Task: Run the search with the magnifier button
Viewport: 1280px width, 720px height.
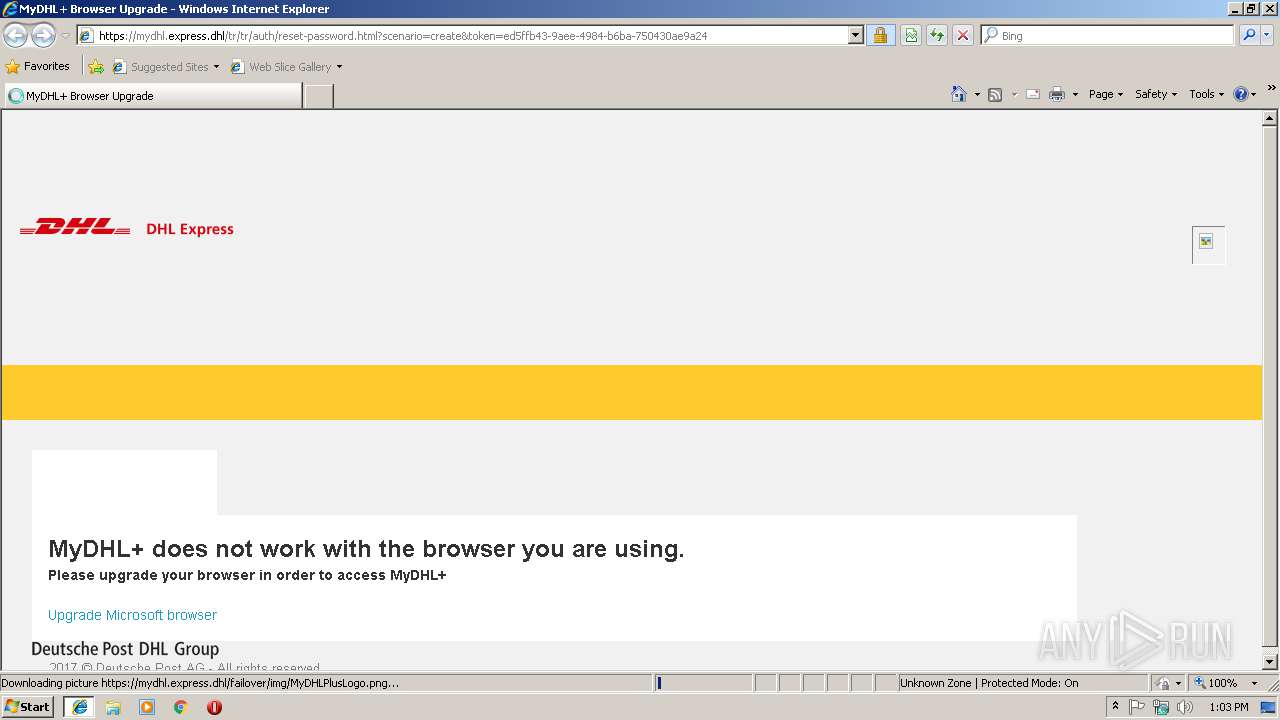Action: point(1249,36)
